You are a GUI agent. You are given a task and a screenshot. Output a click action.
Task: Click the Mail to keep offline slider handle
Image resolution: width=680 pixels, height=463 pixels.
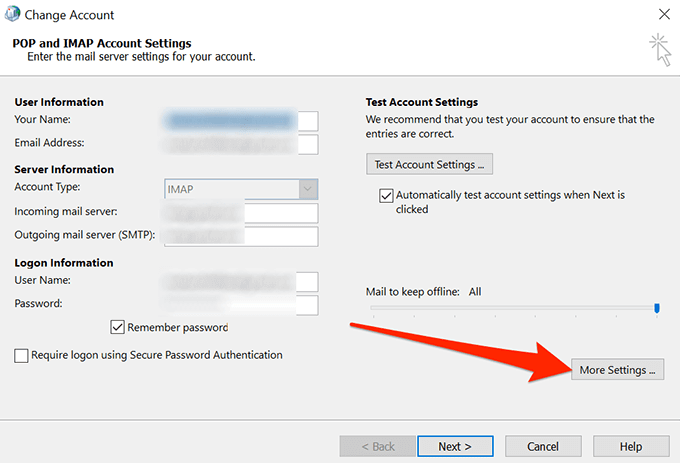[657, 308]
